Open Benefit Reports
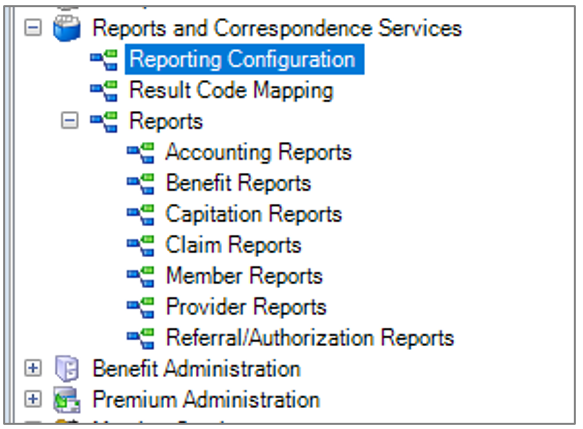 238,183
